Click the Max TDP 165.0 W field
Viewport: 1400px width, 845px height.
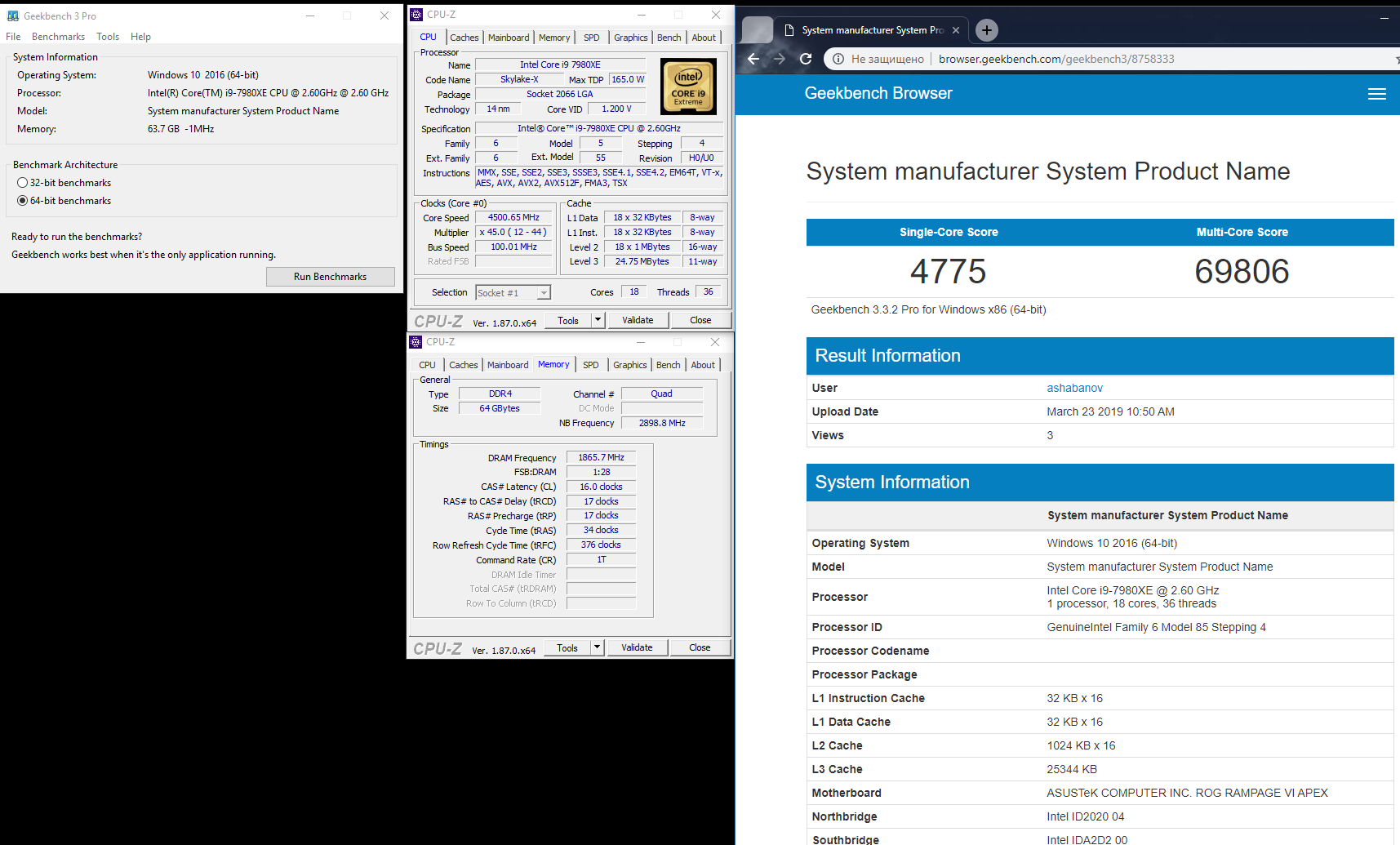coord(628,80)
